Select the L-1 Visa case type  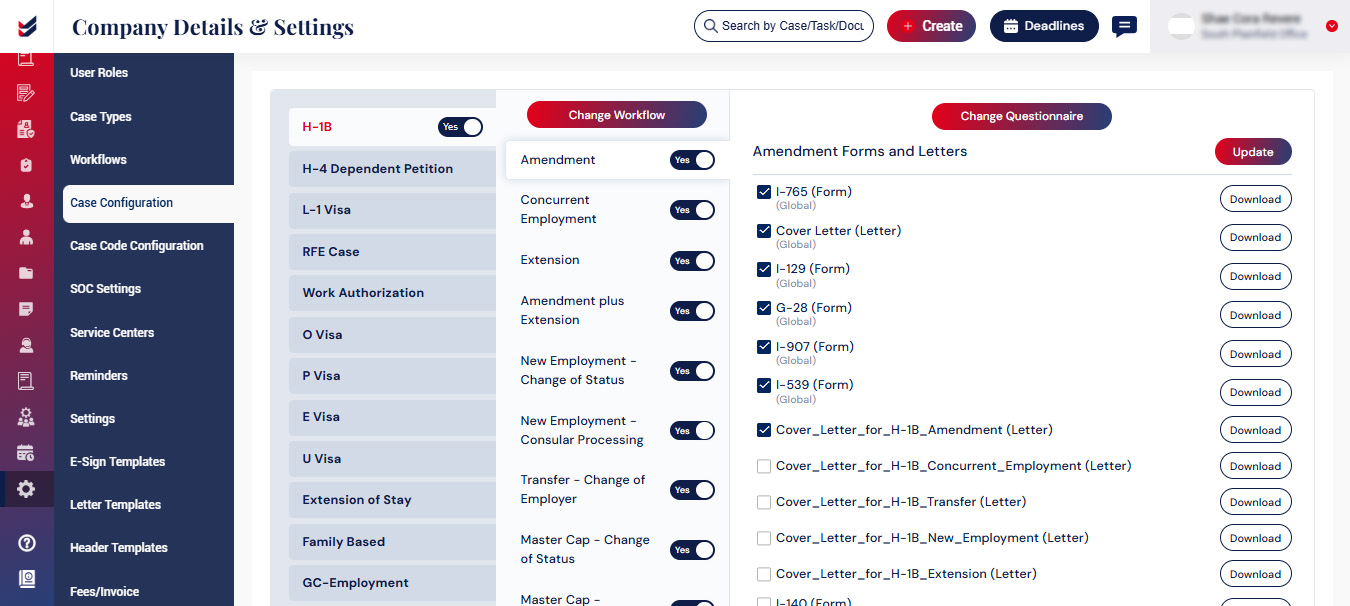(392, 210)
